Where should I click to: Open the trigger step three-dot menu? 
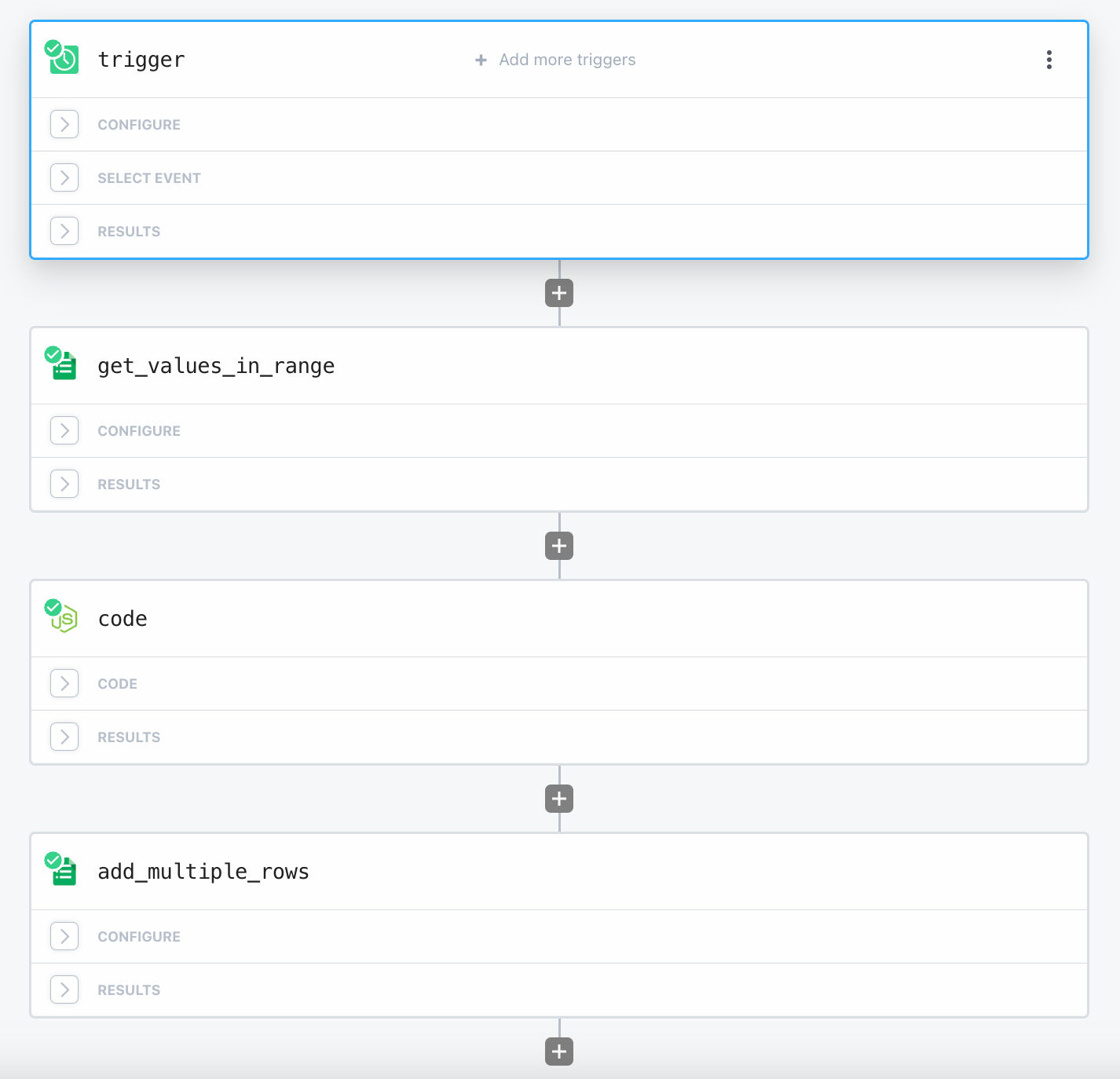tap(1049, 60)
